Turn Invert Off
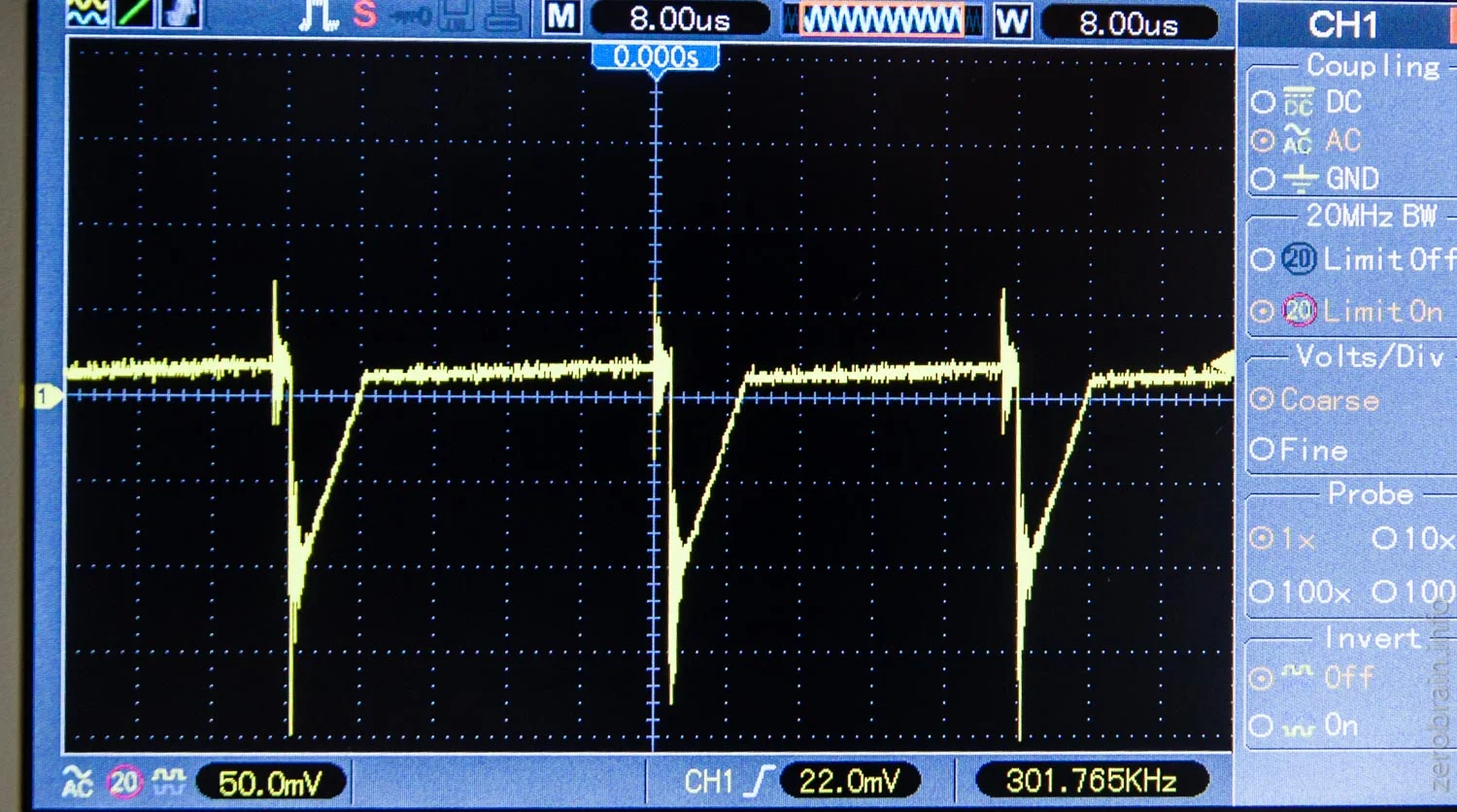The image size is (1457, 812). pos(1262,677)
